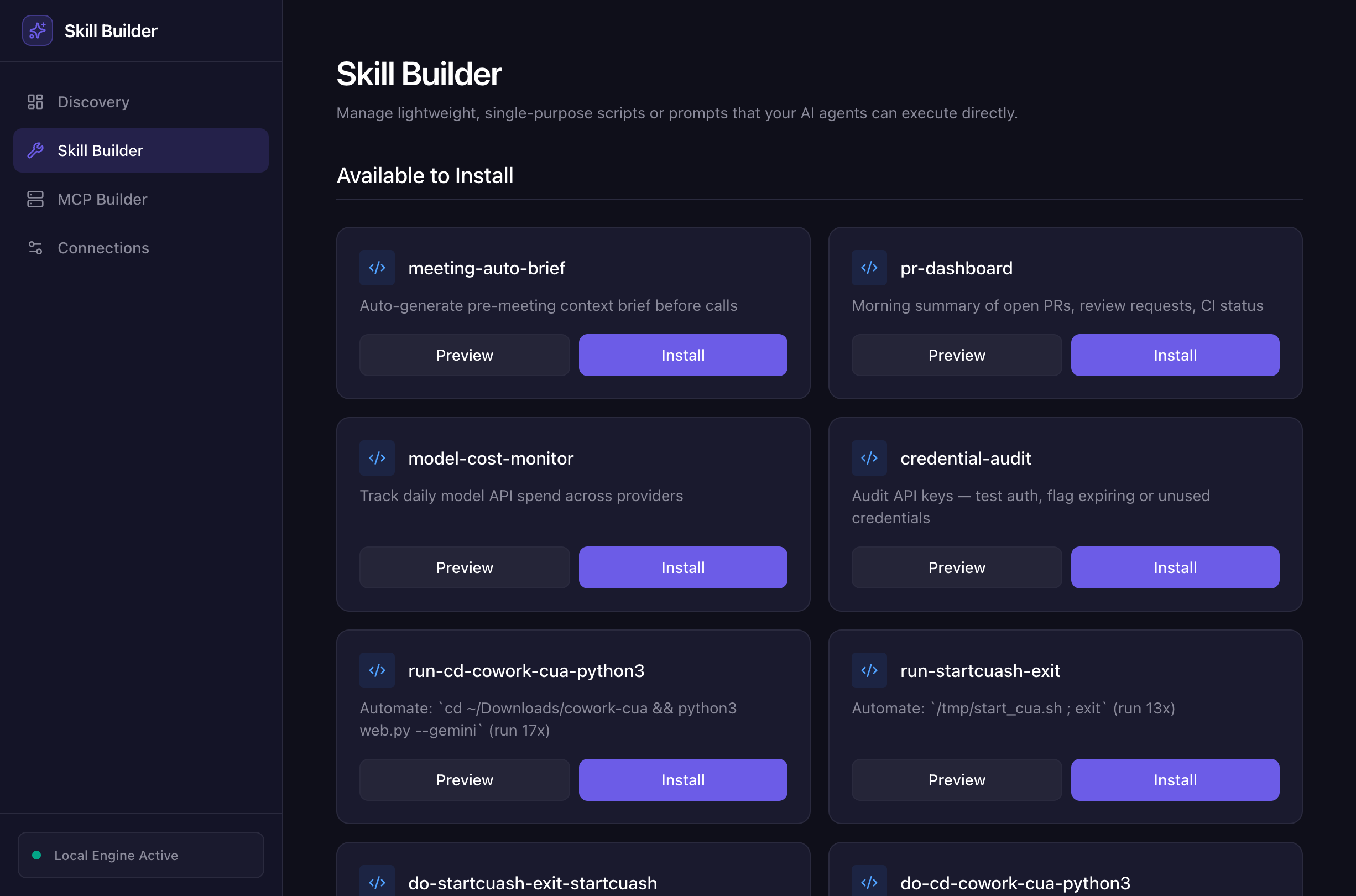Click the Discovery grid icon in sidebar
This screenshot has width=1356, height=896.
(35, 102)
